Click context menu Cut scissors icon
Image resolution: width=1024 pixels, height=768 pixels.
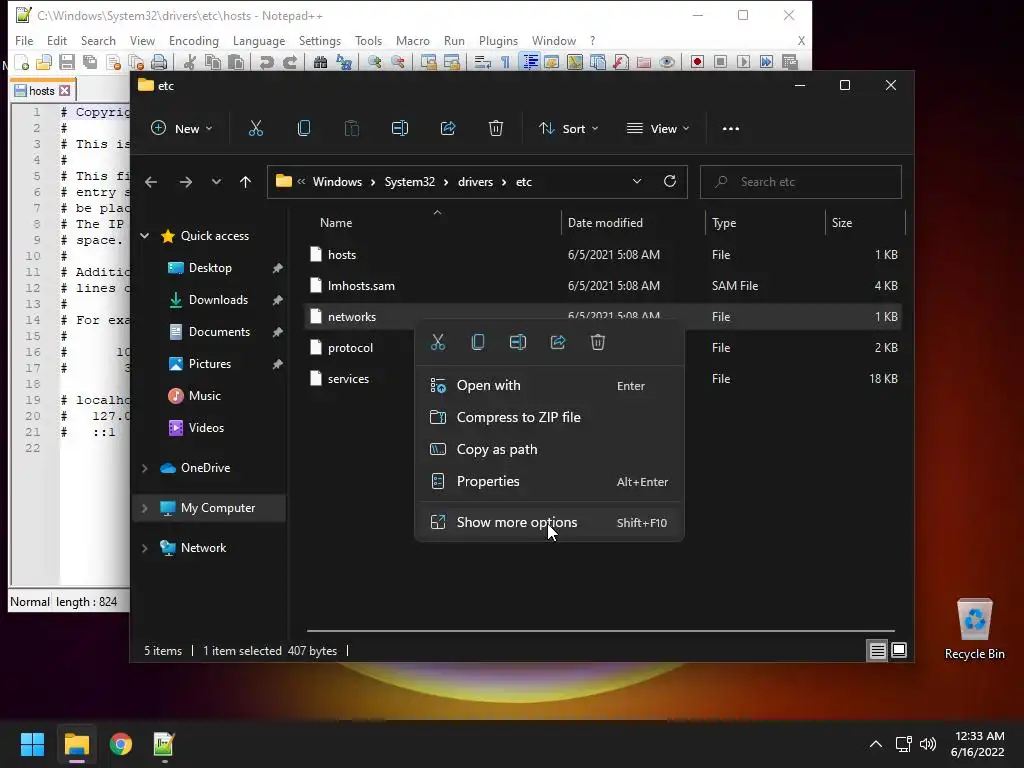pos(438,342)
